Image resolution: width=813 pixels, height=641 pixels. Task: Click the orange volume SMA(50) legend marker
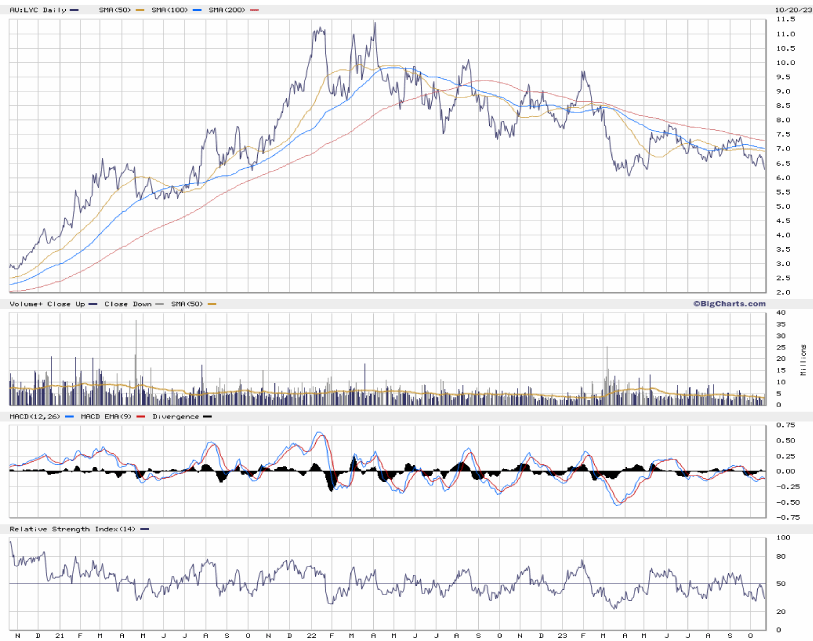[213, 303]
